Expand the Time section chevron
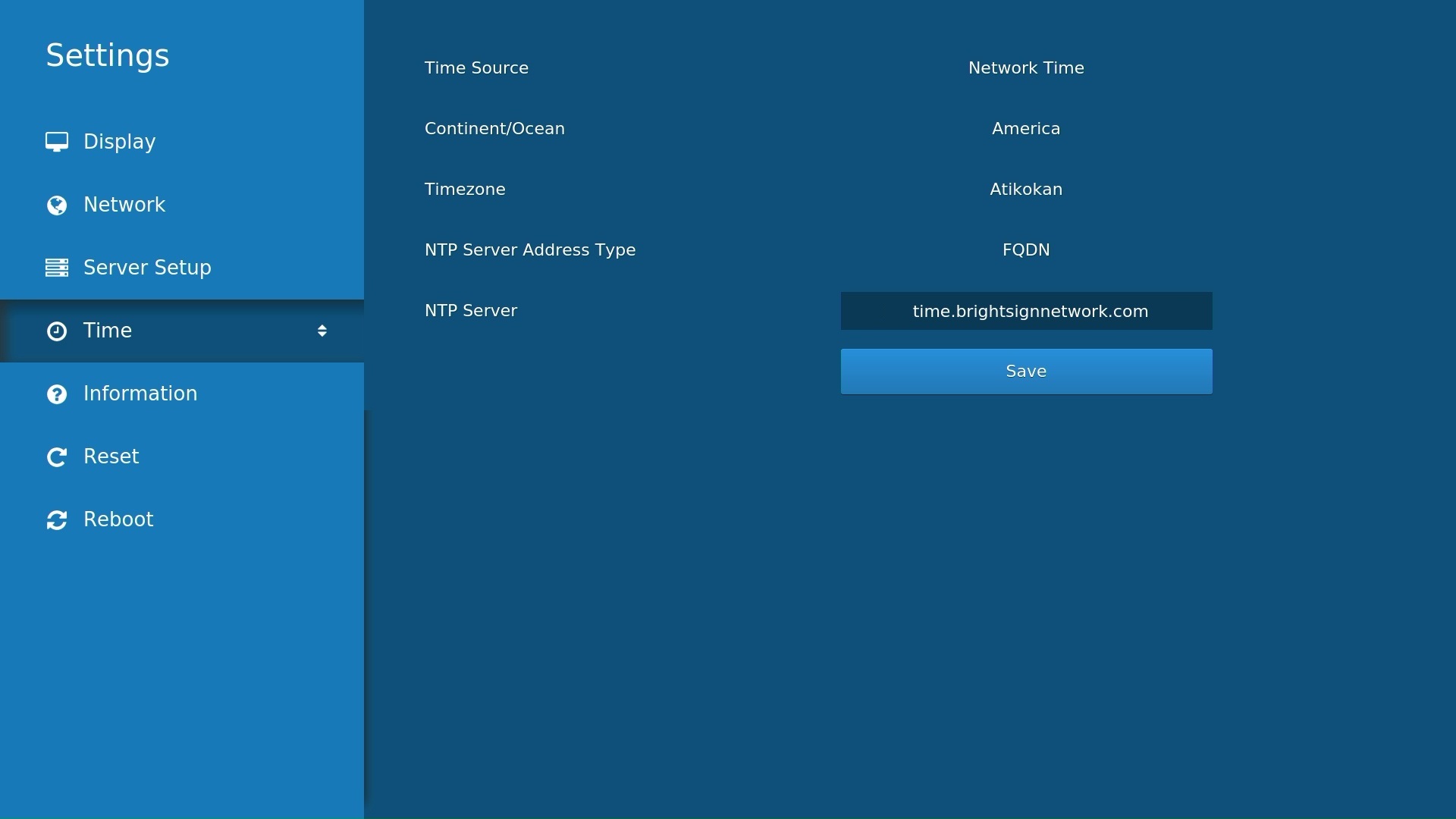This screenshot has width=1456, height=819. click(x=321, y=331)
